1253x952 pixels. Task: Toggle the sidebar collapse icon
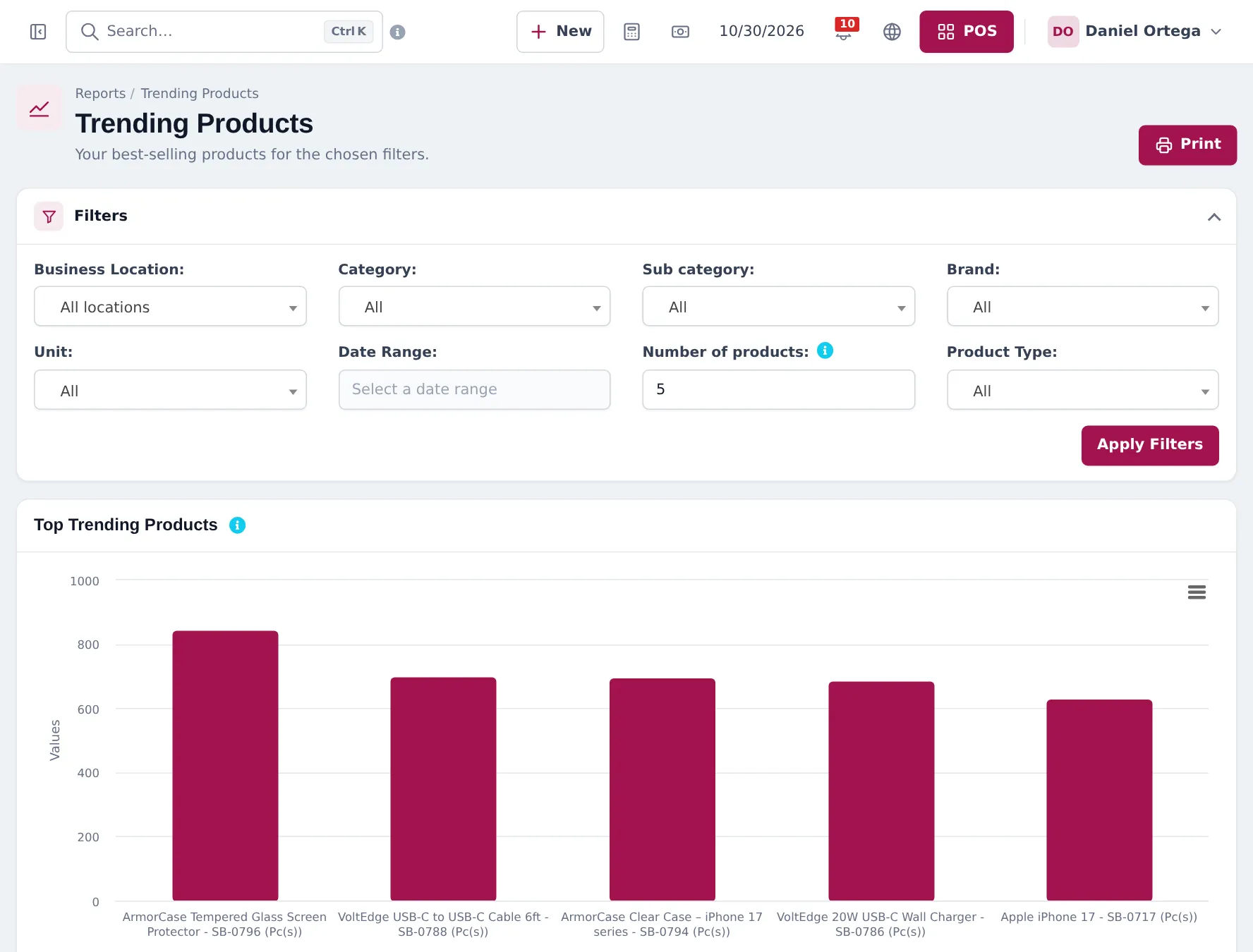pos(38,32)
